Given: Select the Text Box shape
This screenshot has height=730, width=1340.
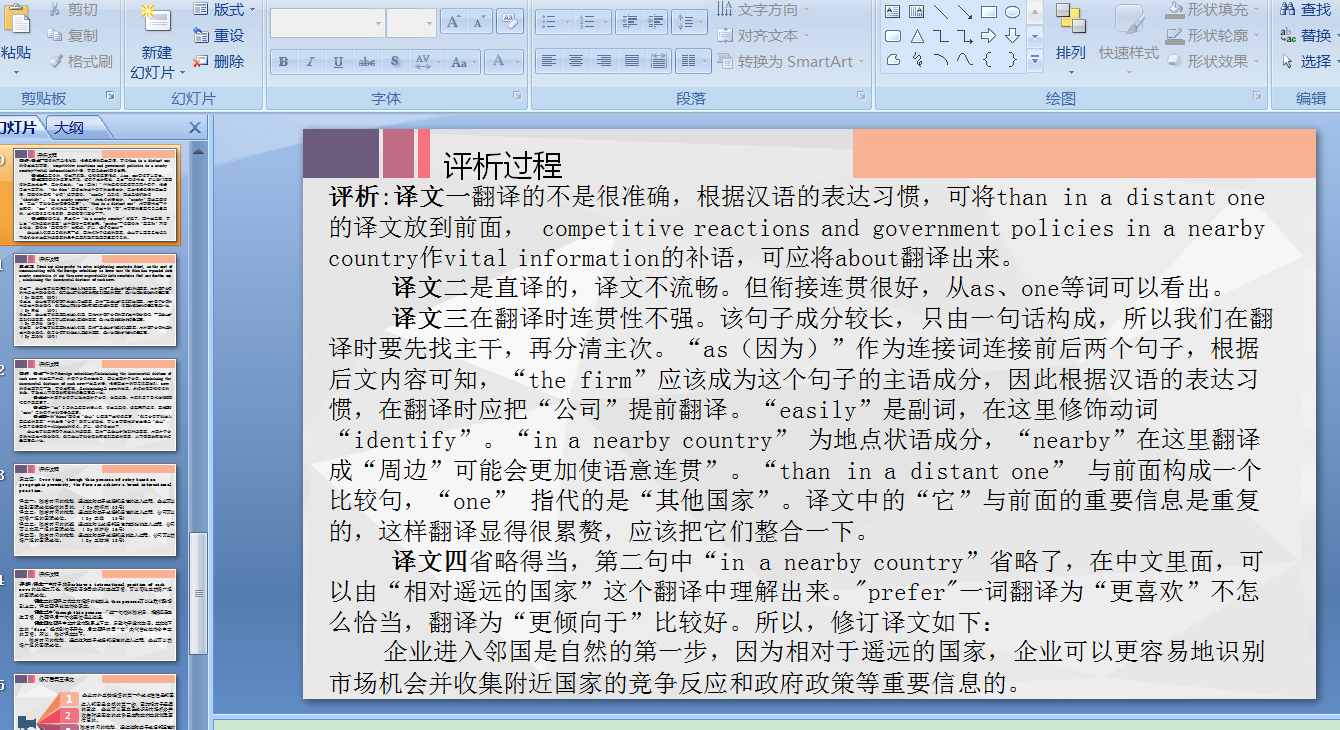Looking at the screenshot, I should click(893, 12).
